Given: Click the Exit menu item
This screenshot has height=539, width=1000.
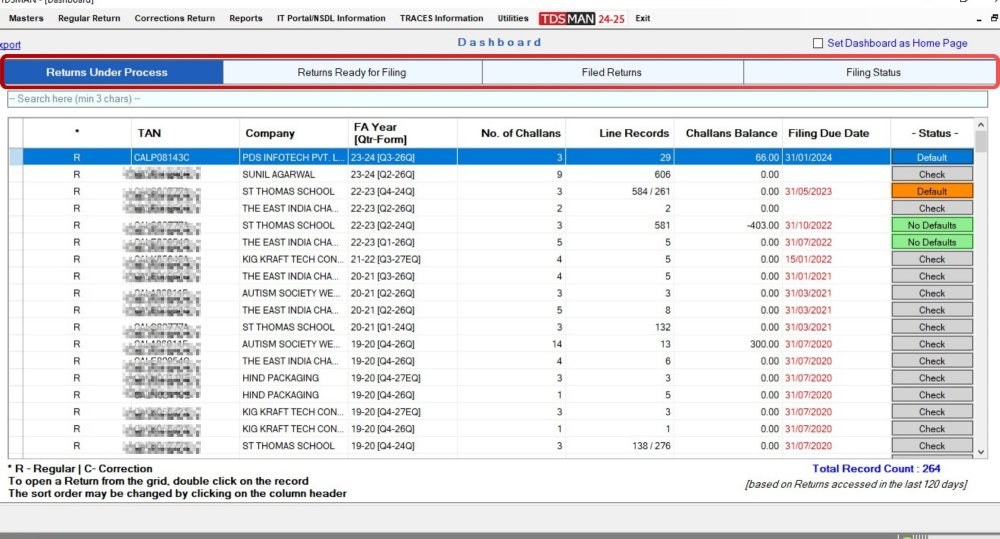Looking at the screenshot, I should coord(642,18).
